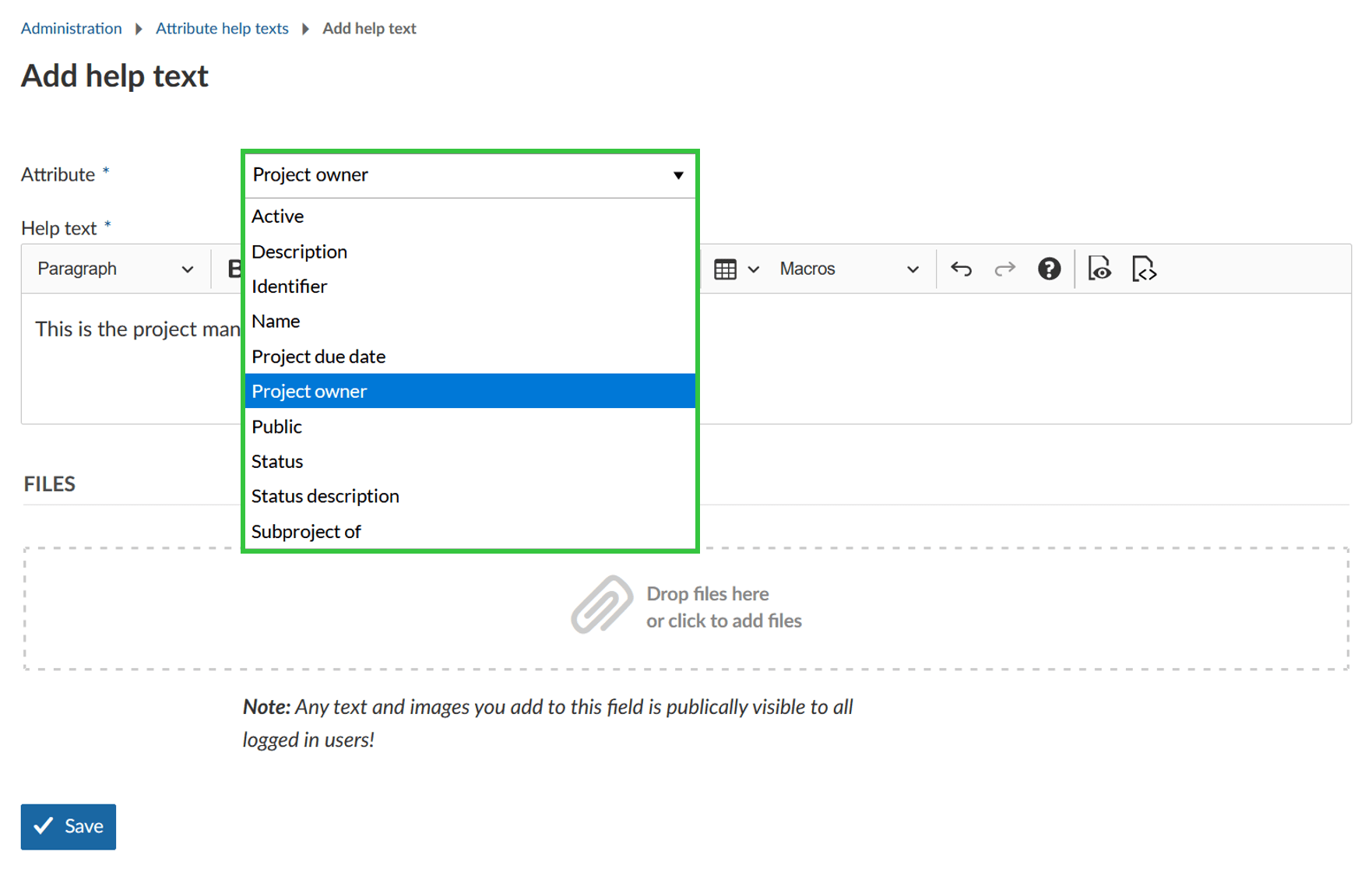Choose Active from the attribute list
The width and height of the screenshot is (1372, 876).
coord(278,216)
